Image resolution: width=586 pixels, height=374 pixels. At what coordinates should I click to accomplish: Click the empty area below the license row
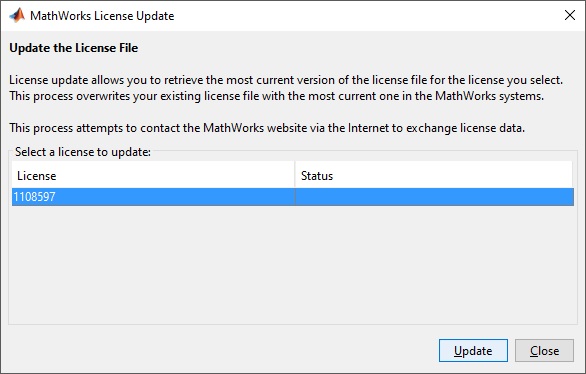coord(293,265)
